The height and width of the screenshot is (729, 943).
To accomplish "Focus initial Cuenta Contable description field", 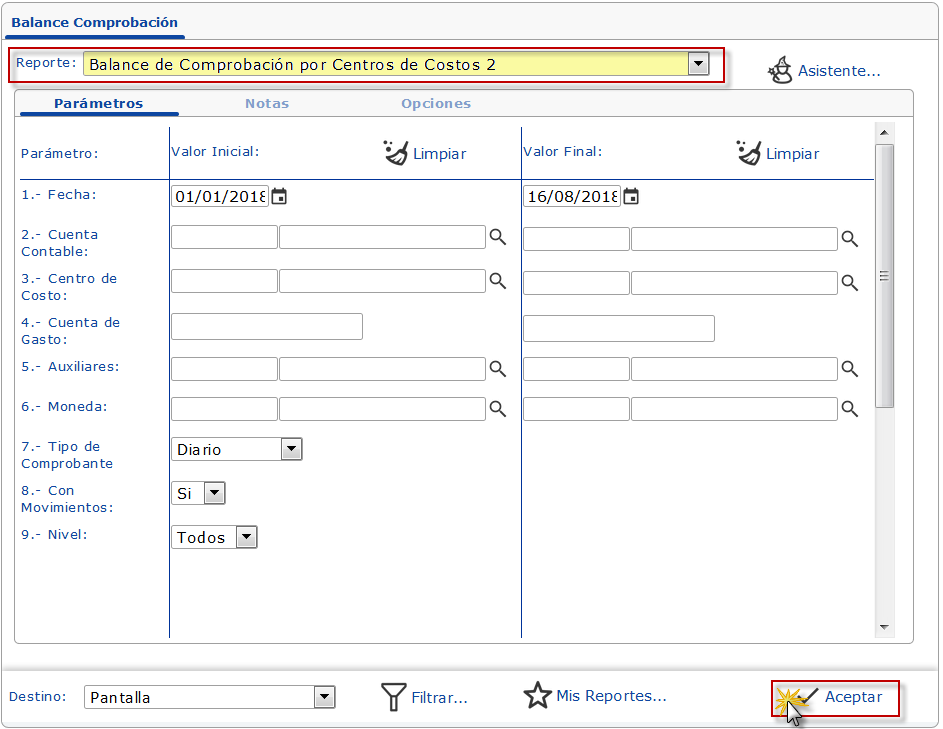I will (382, 237).
